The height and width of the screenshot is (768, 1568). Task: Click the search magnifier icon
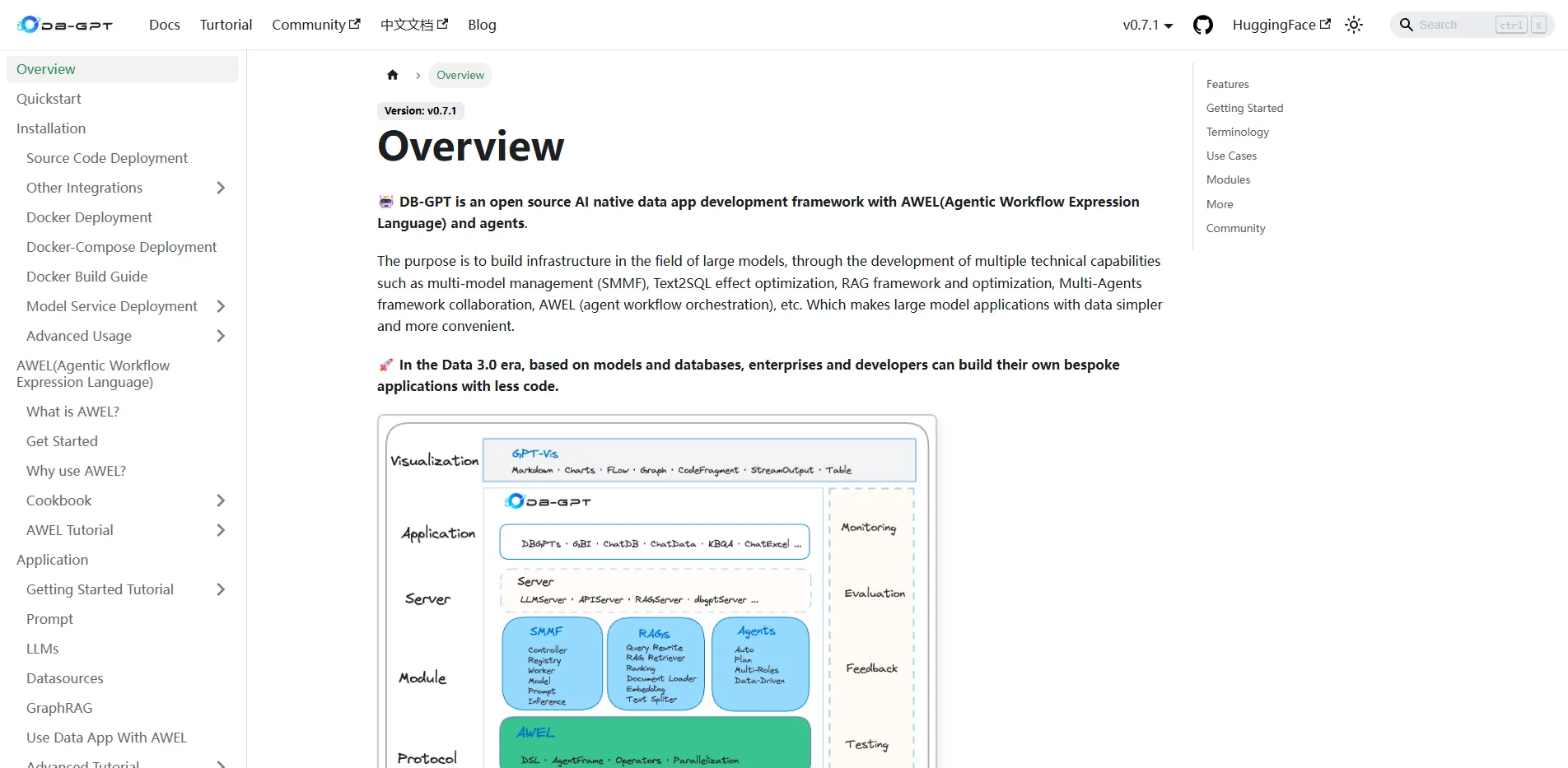(1405, 25)
